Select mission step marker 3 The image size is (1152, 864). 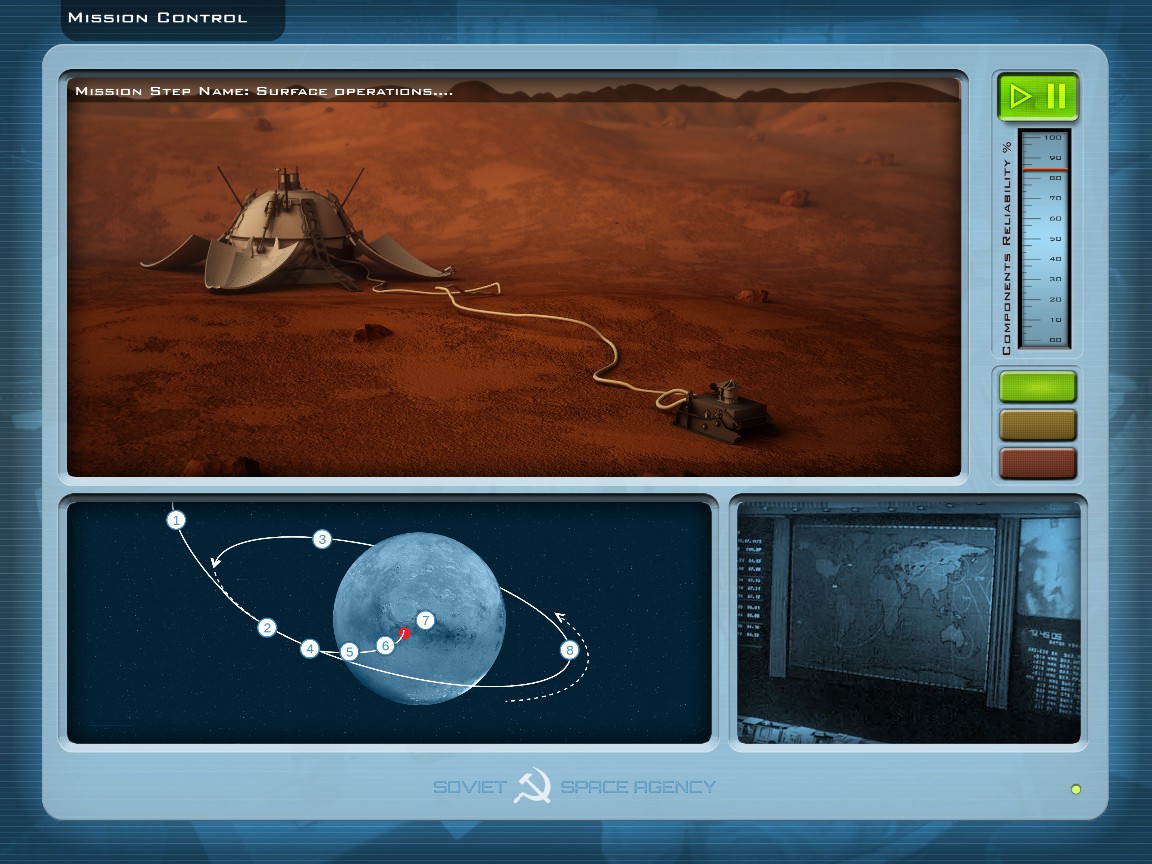click(x=322, y=540)
